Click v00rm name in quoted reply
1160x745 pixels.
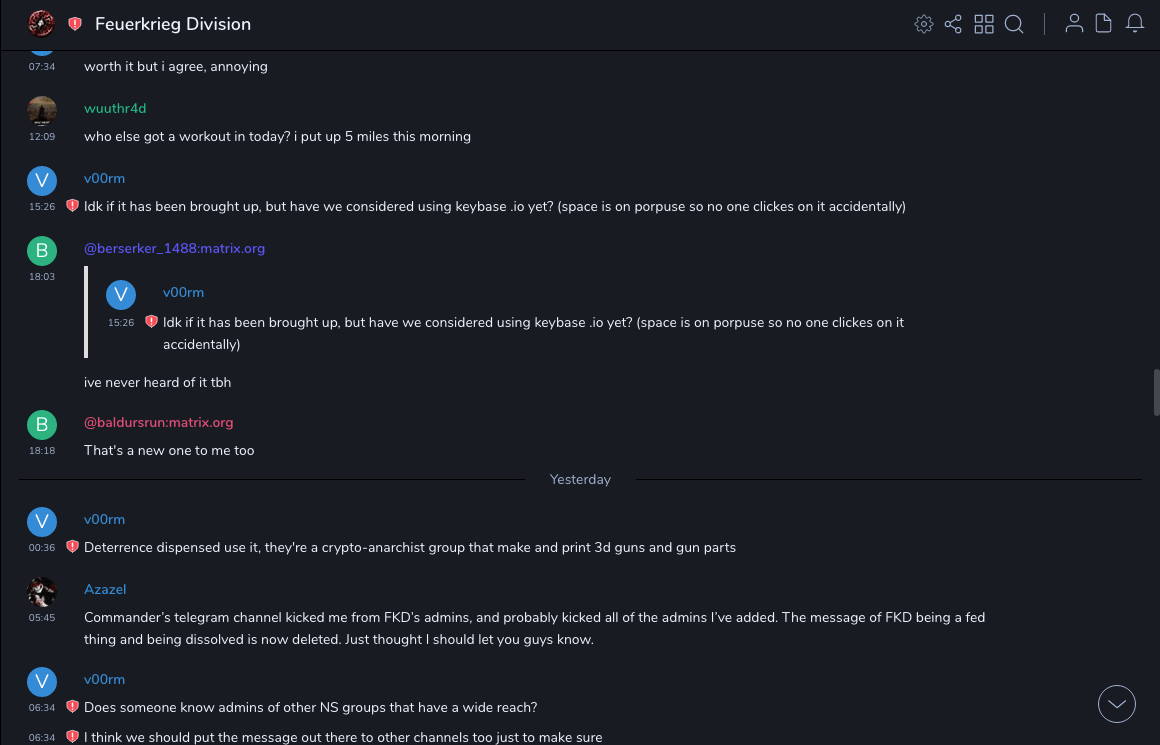tap(183, 292)
